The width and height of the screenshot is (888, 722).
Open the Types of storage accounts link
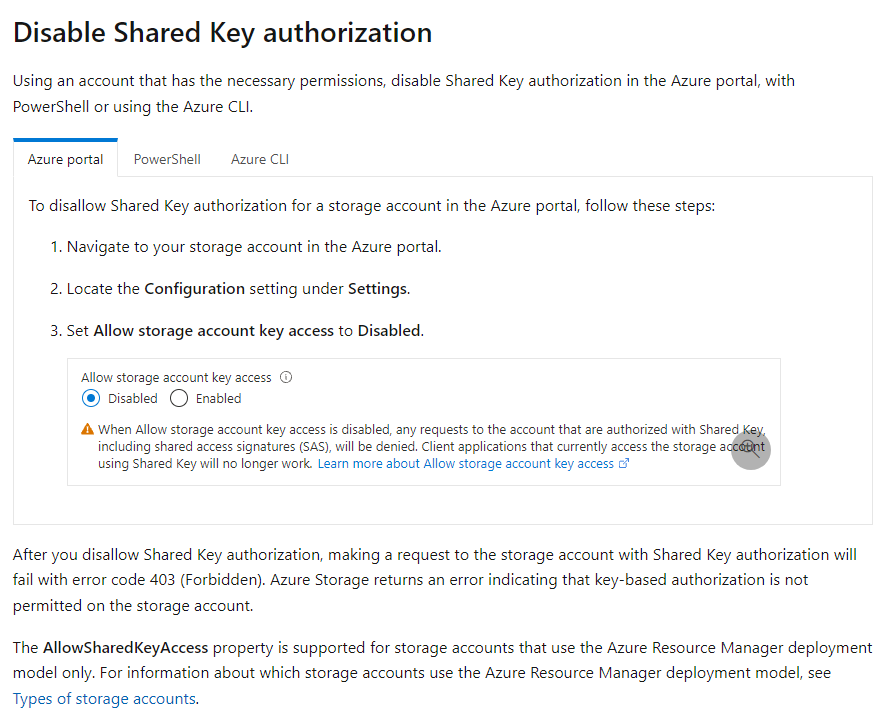click(x=104, y=699)
